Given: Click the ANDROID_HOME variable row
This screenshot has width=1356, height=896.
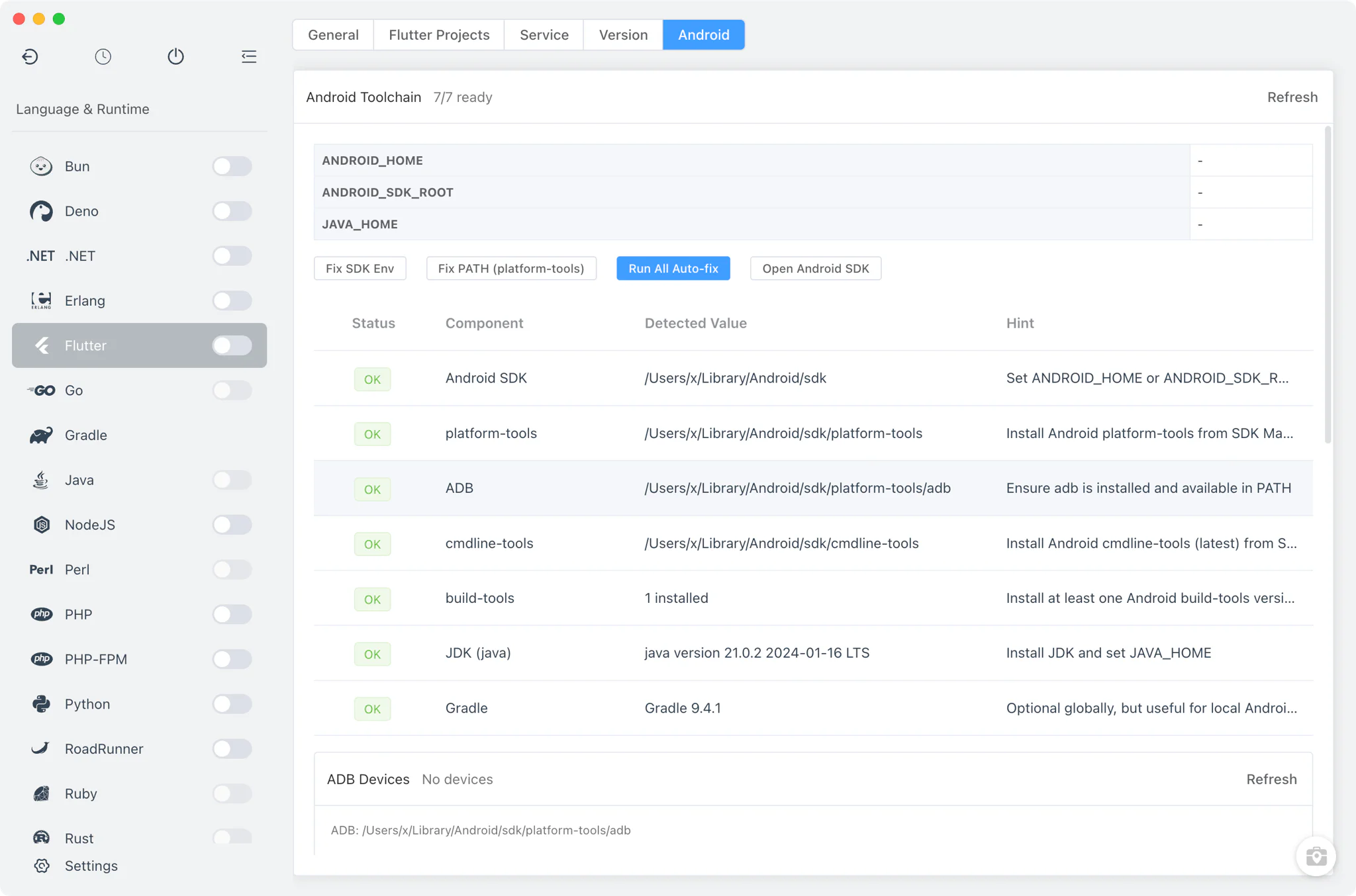Looking at the screenshot, I should [813, 160].
